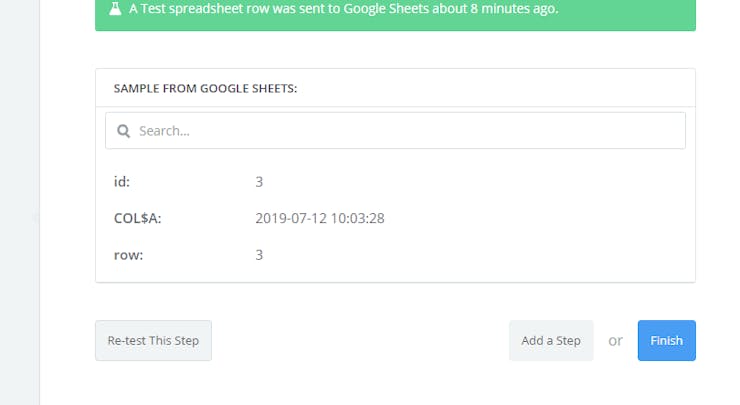Click the flask icon in green banner

(x=115, y=8)
